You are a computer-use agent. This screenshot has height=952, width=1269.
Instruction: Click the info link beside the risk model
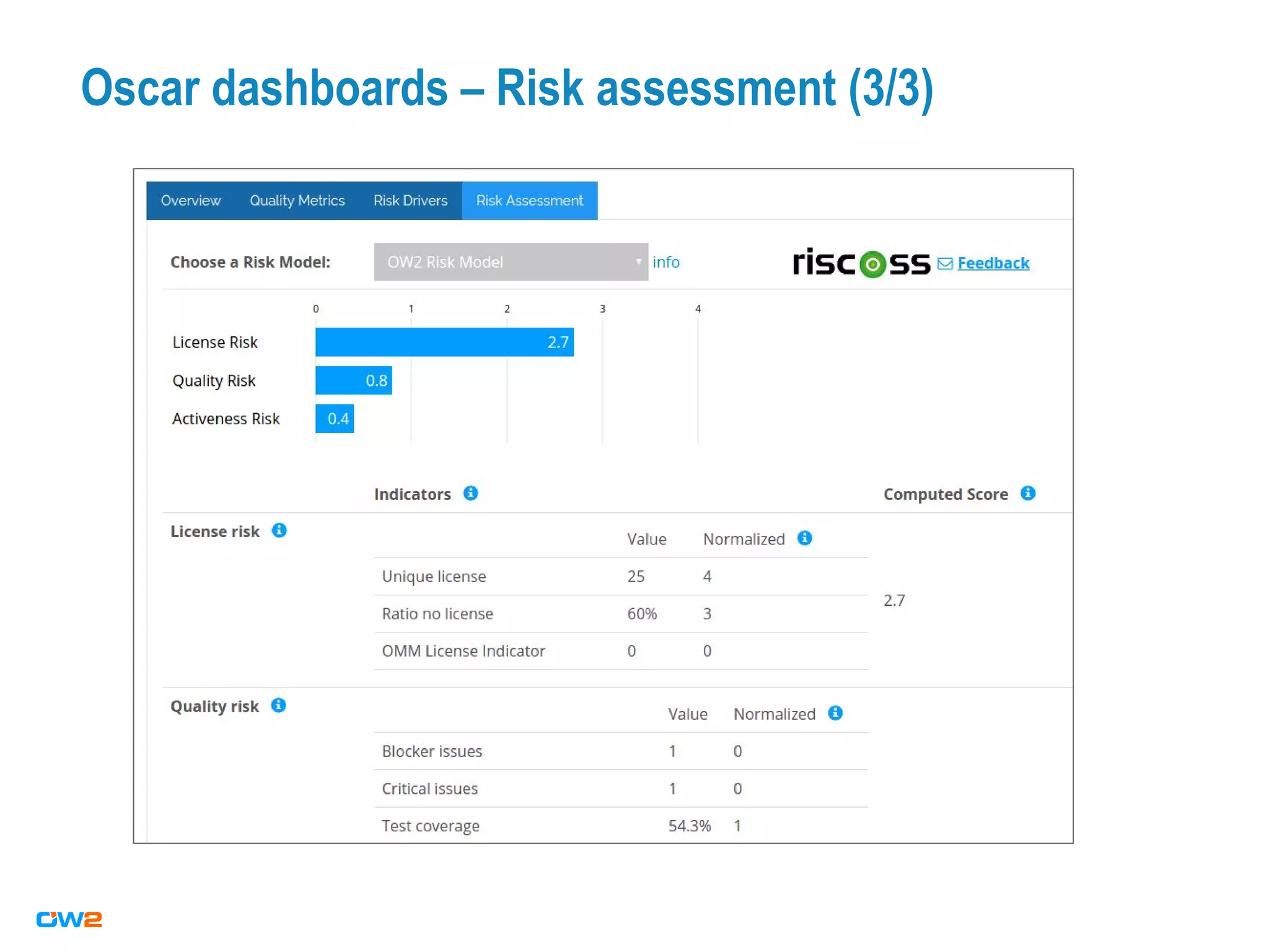click(x=666, y=262)
